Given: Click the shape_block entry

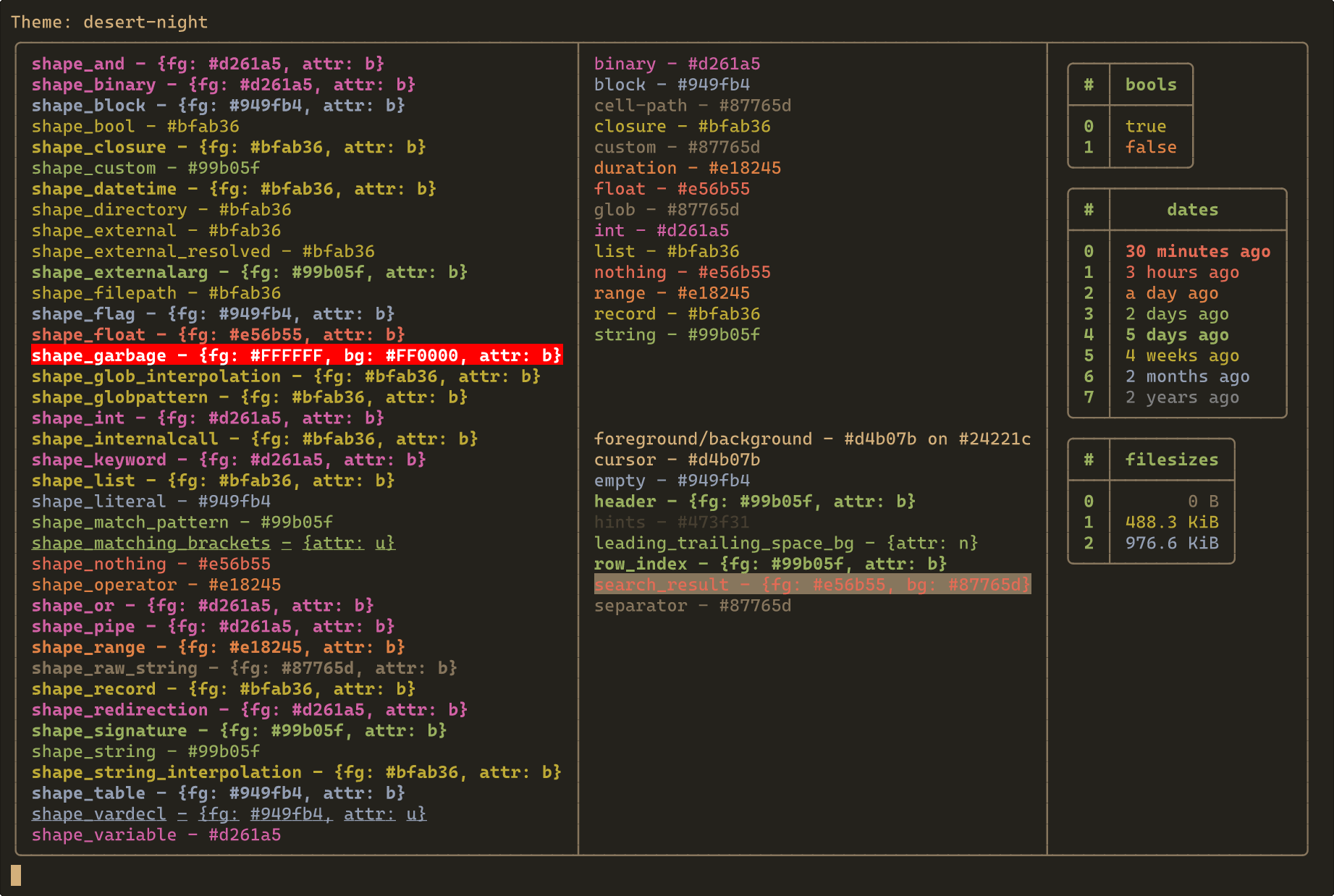Looking at the screenshot, I should point(219,106).
